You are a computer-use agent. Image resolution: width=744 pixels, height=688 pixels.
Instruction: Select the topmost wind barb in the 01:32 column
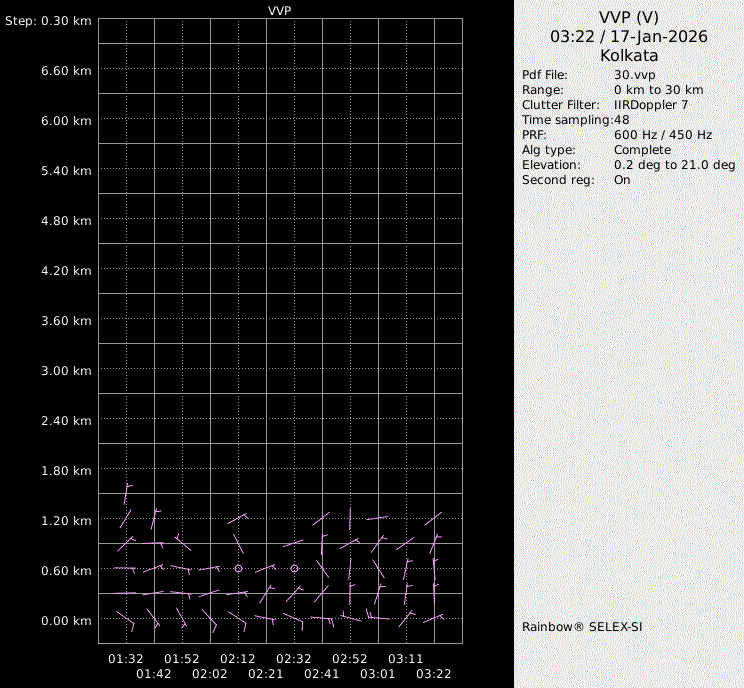[127, 493]
